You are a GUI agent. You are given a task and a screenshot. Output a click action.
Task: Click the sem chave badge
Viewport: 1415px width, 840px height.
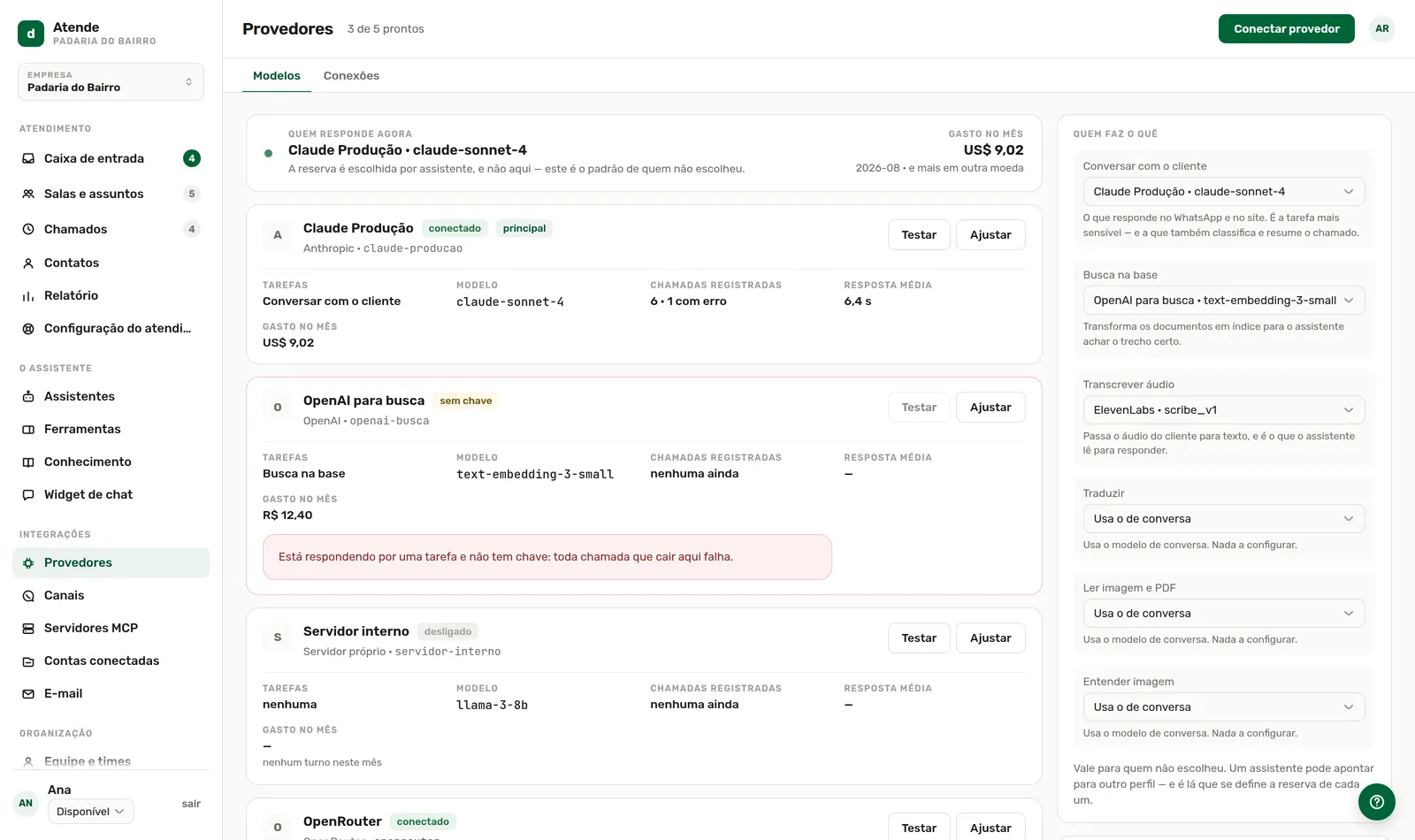466,401
